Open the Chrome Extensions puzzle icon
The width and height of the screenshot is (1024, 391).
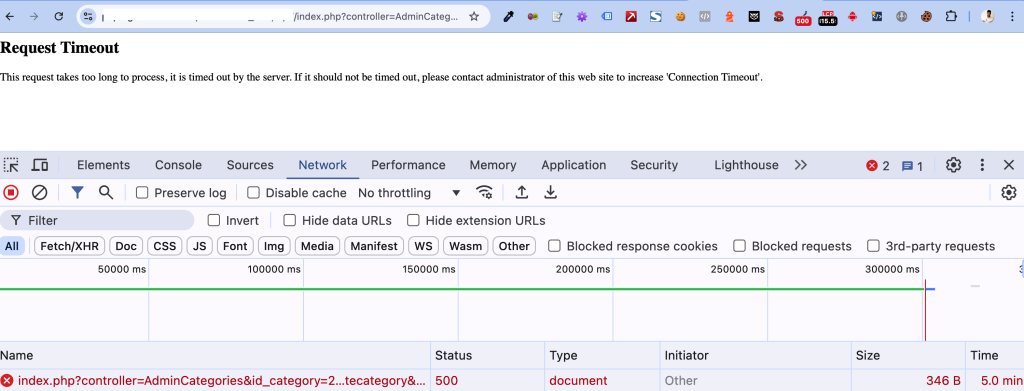pyautogui.click(x=951, y=17)
